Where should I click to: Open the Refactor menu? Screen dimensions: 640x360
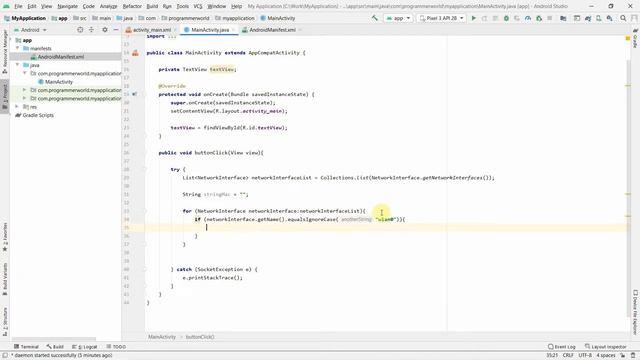132,6
